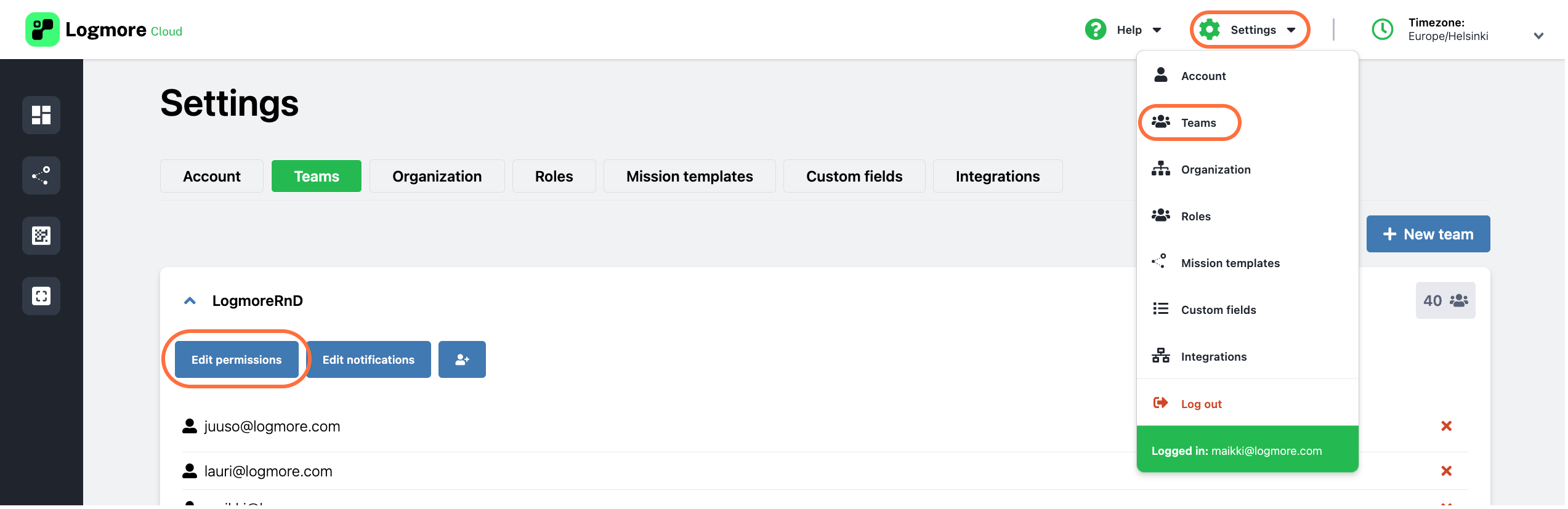Click the QR code icon in sidebar

[41, 236]
